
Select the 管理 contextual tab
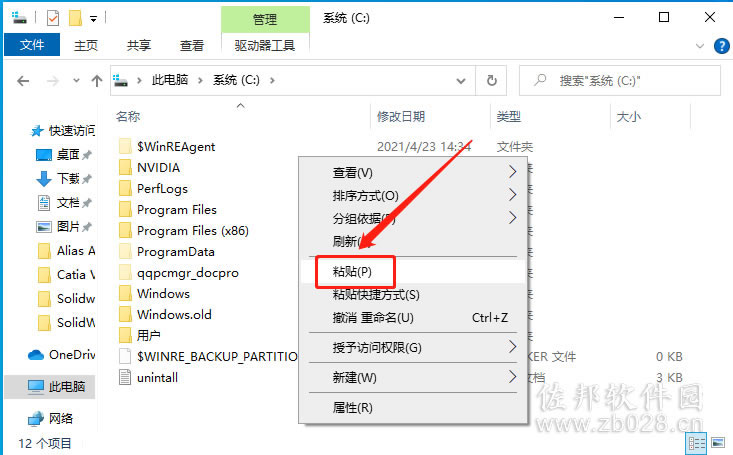265,20
